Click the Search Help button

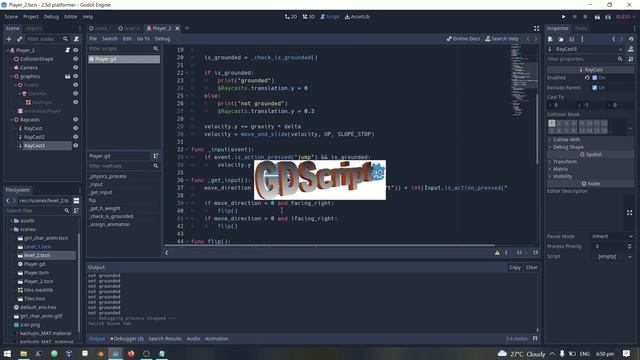502,39
